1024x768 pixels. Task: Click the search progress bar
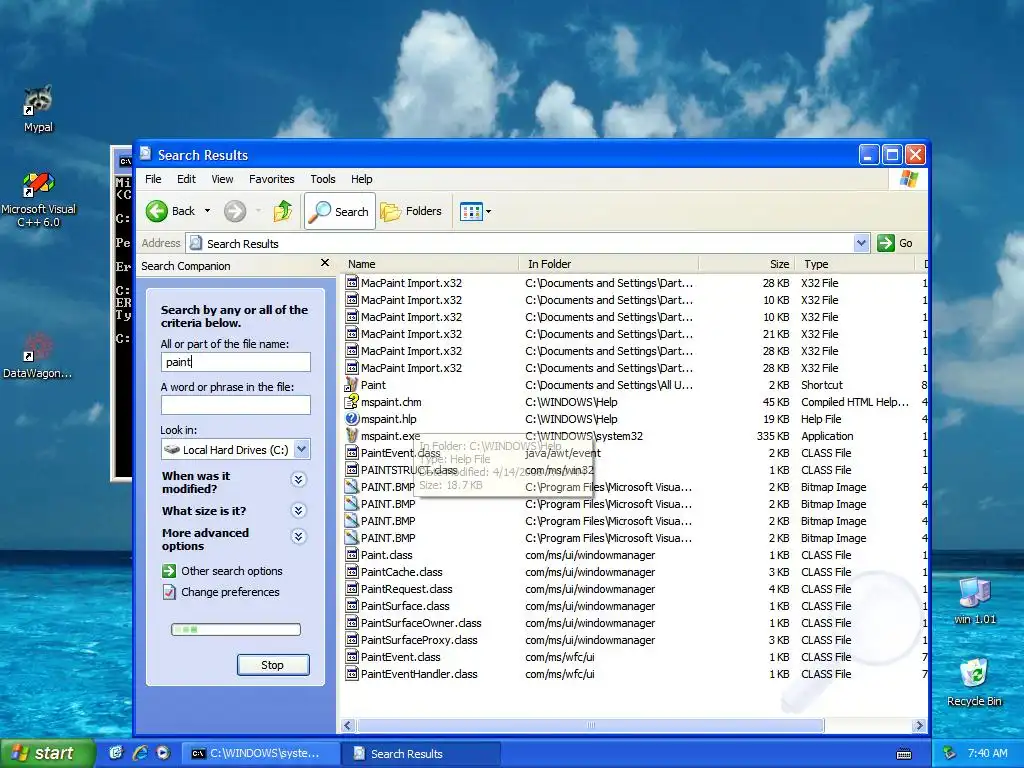pyautogui.click(x=236, y=630)
